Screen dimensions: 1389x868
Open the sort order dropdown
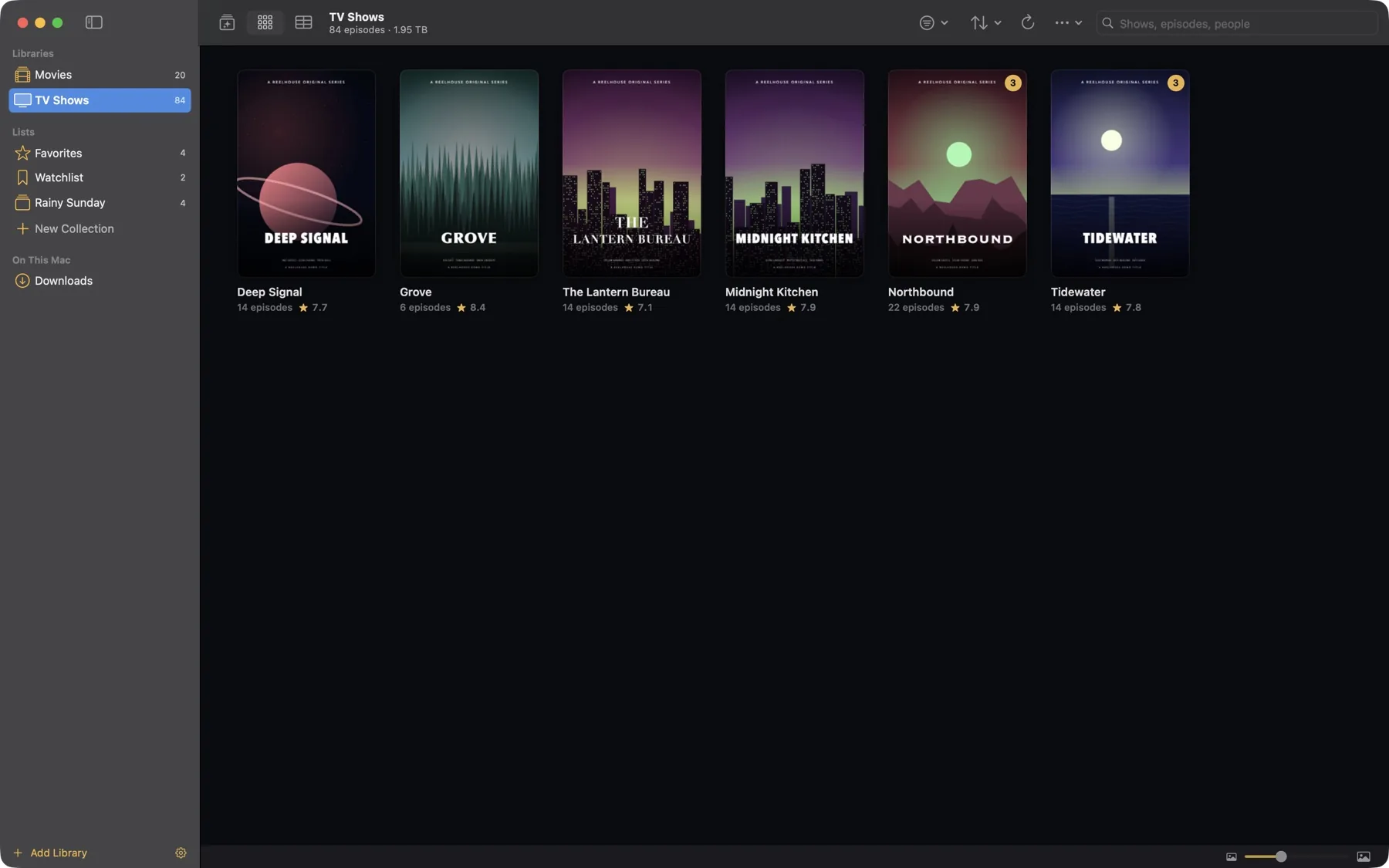tap(985, 23)
